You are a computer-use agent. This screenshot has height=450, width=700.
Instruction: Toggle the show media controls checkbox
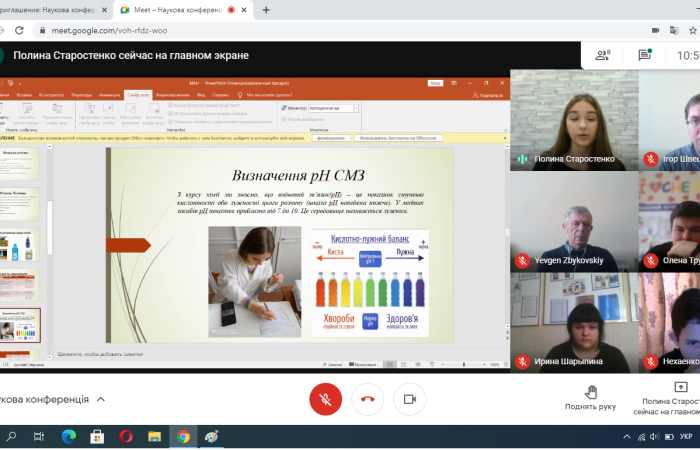[170, 120]
